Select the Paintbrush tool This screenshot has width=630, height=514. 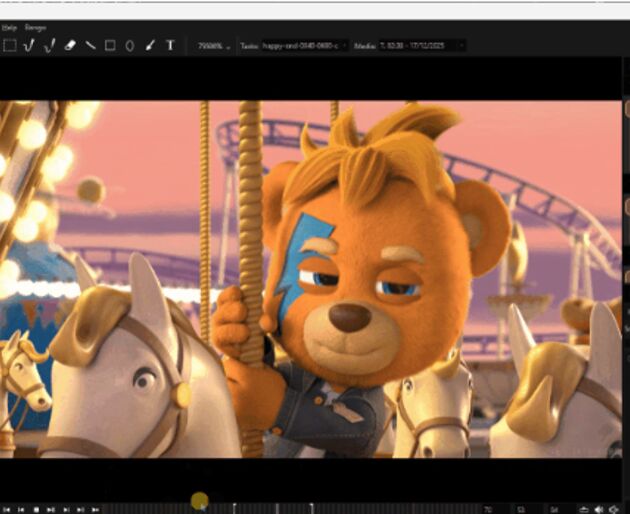pos(150,45)
